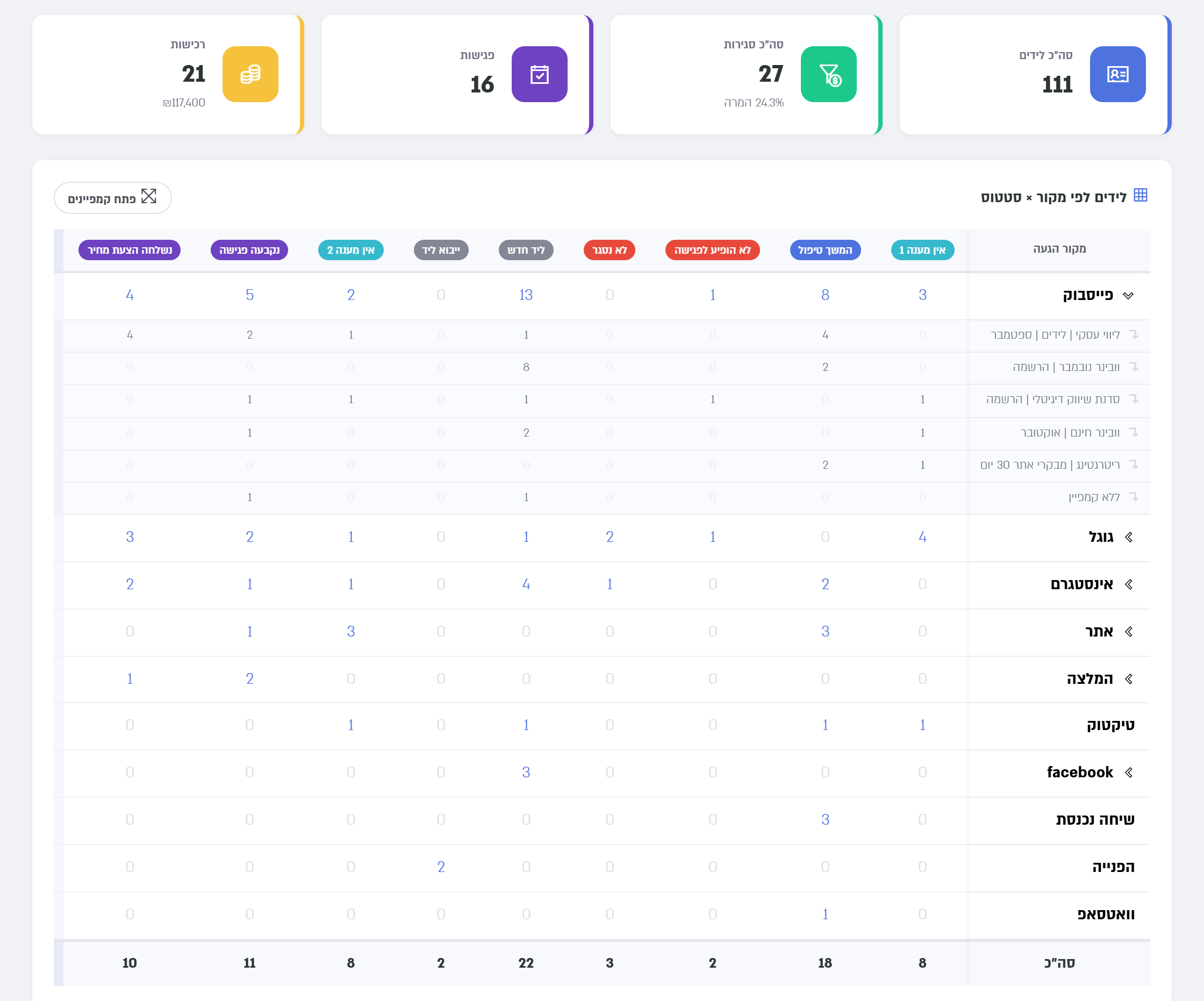The width and height of the screenshot is (1204, 1001).
Task: Click the green funnel icon for total closings
Action: [x=828, y=75]
